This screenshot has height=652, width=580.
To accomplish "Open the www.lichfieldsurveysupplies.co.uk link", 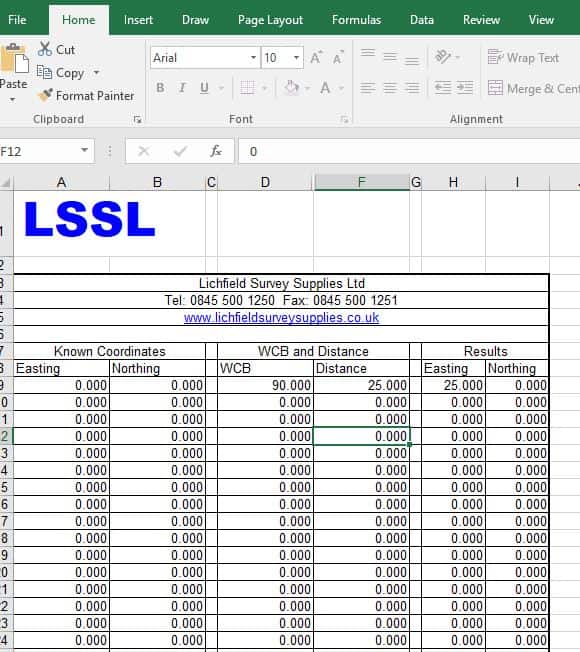I will coord(281,318).
